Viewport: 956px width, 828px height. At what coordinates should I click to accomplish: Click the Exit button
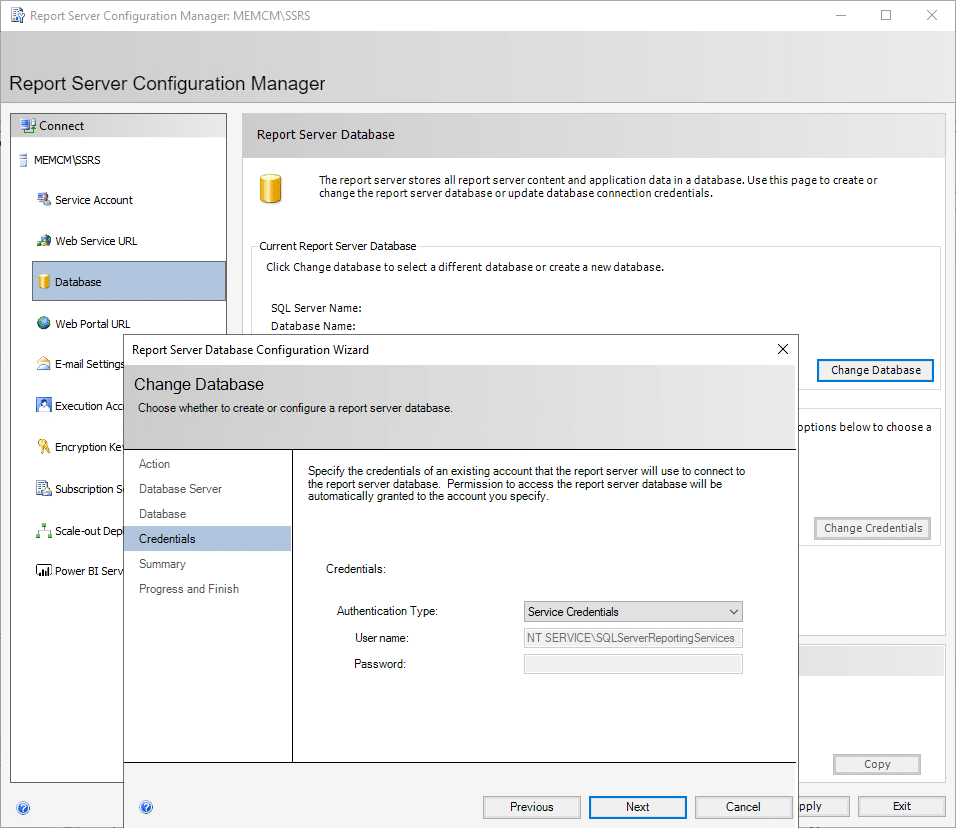901,806
